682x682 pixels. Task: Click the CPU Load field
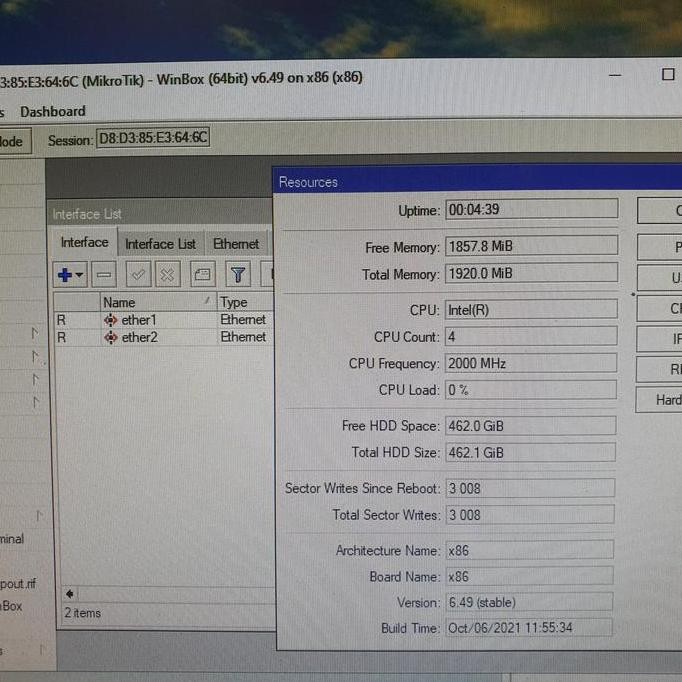click(x=531, y=390)
